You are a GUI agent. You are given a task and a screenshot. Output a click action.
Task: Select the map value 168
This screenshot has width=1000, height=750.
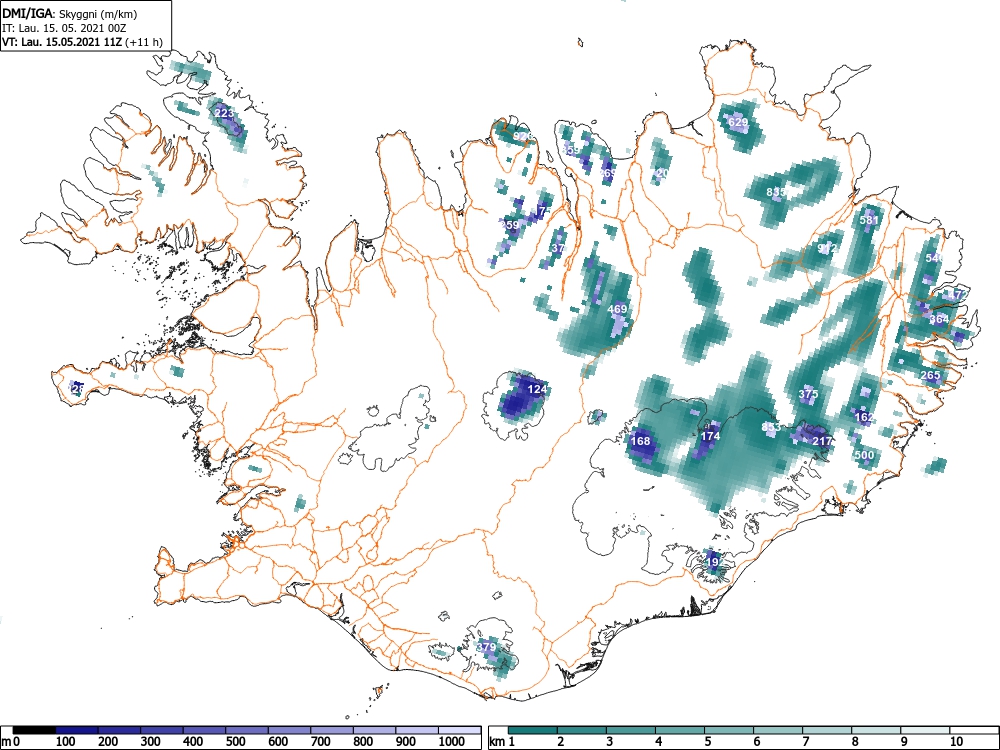pos(640,441)
